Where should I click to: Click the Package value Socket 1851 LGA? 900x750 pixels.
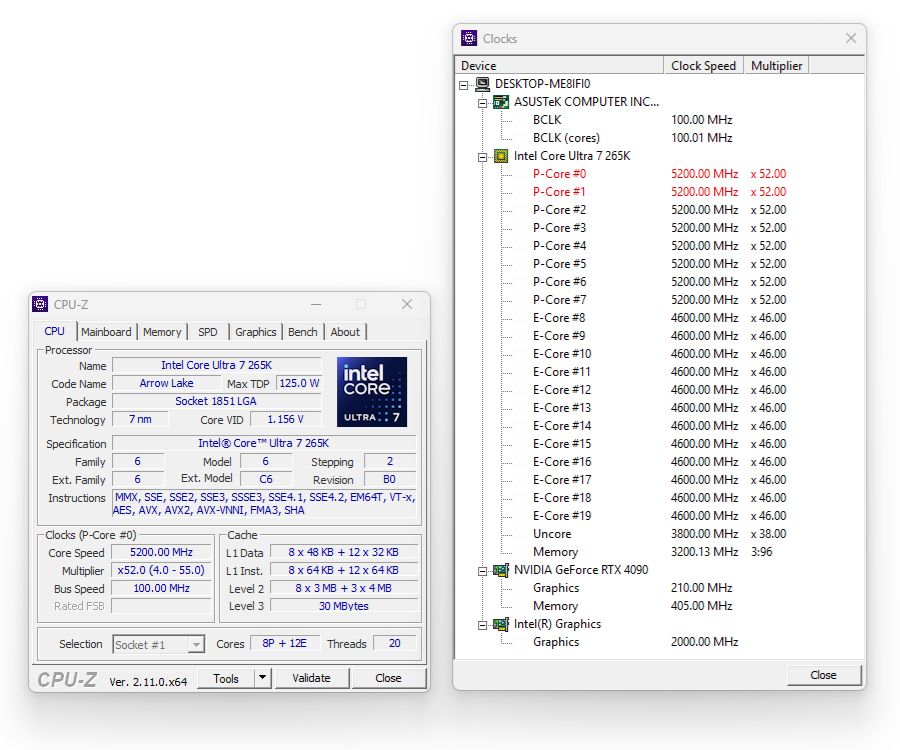[216, 401]
